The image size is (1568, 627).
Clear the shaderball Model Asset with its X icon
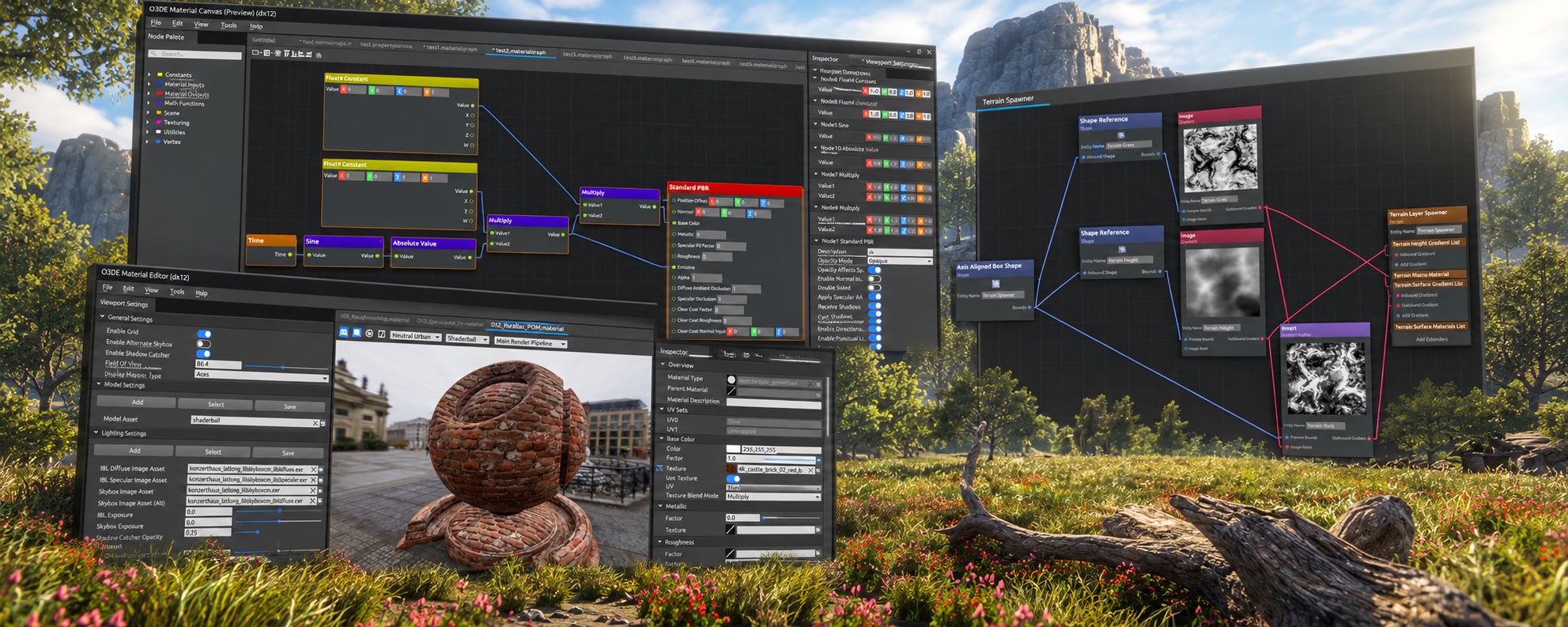pos(315,423)
